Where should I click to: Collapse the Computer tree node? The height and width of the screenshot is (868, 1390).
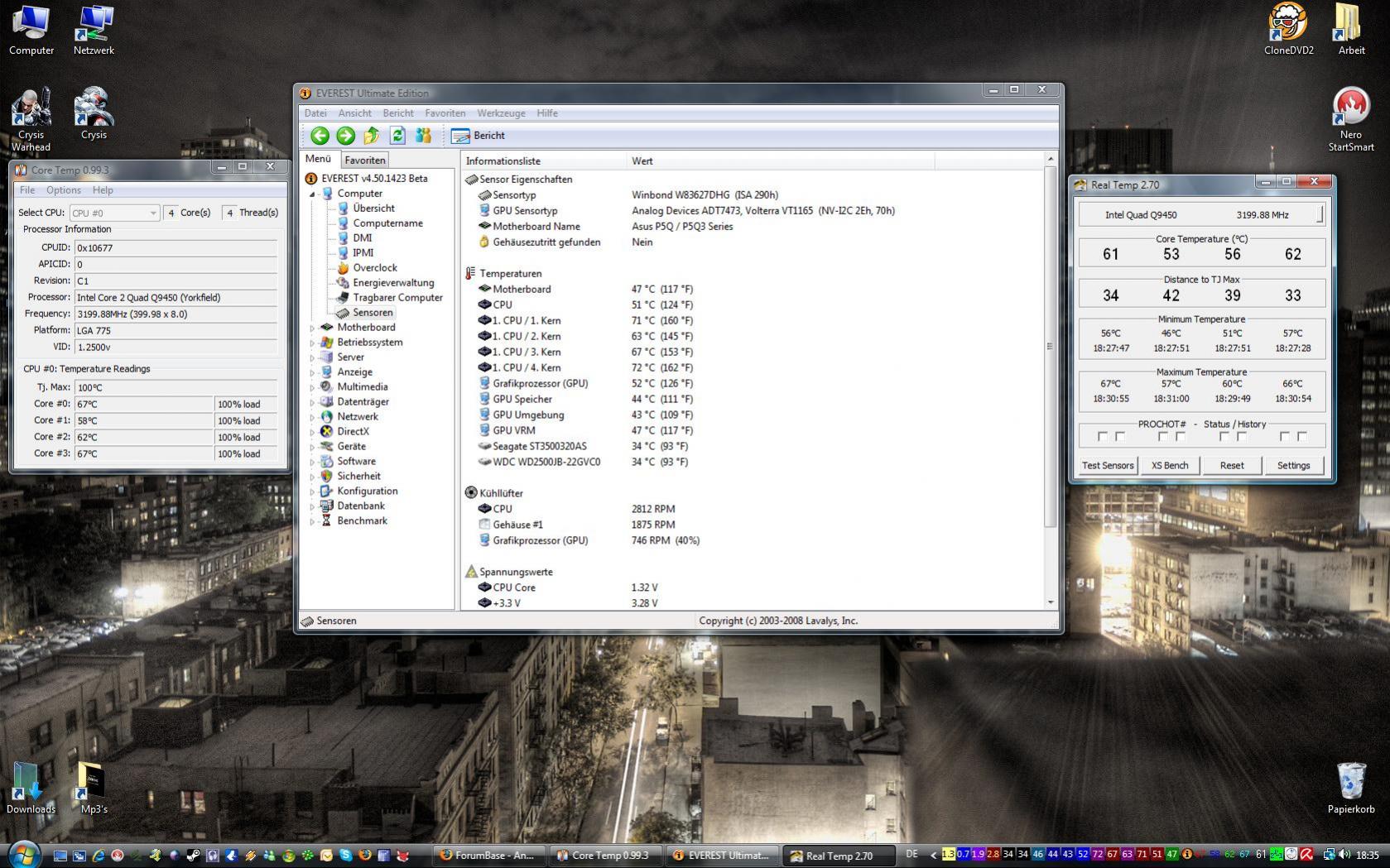[313, 194]
